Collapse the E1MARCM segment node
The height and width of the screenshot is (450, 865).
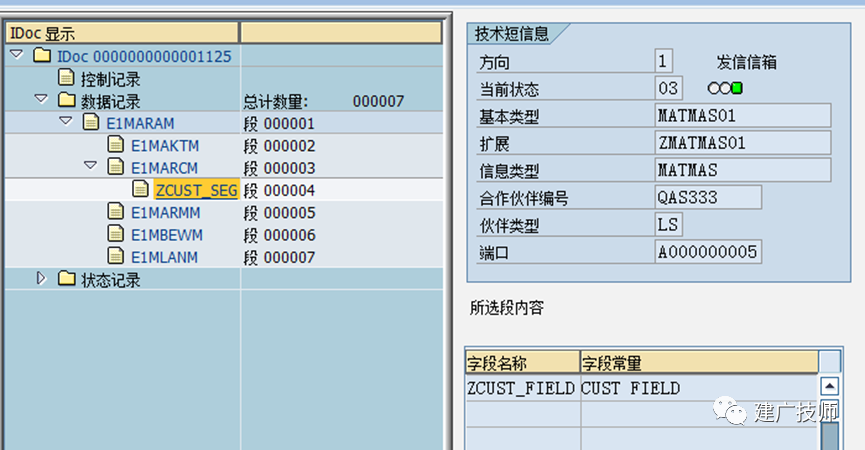click(90, 165)
